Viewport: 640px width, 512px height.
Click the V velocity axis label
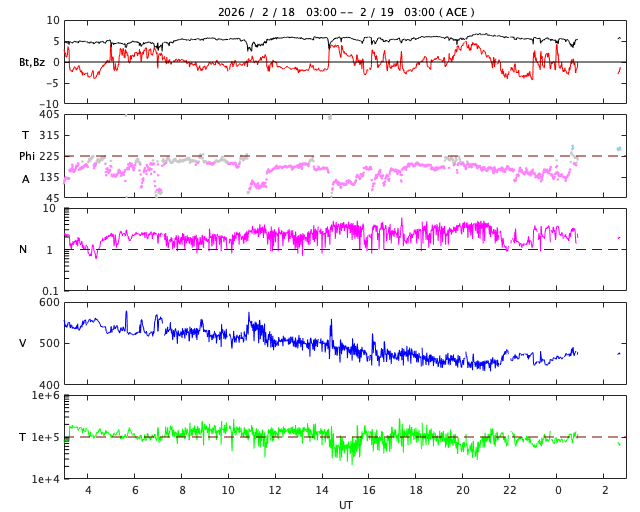pos(24,343)
